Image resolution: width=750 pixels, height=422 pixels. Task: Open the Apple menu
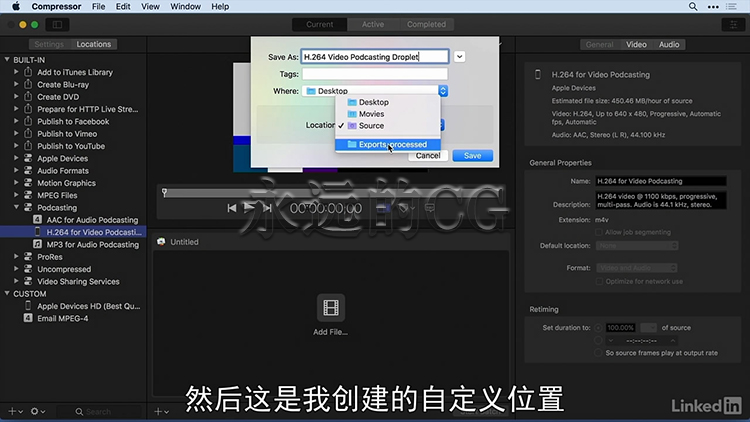(16, 7)
